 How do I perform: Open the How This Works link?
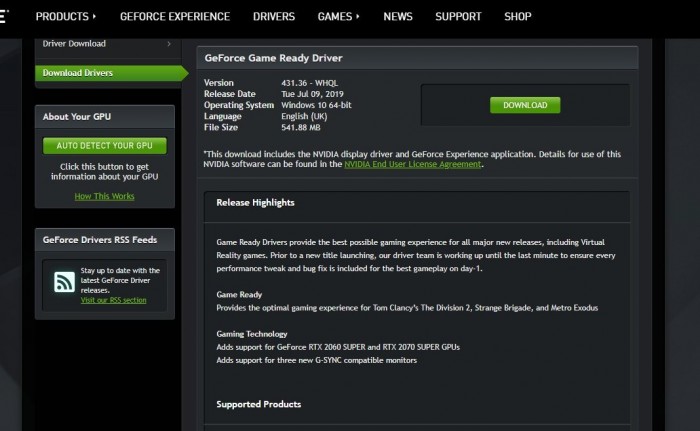104,196
